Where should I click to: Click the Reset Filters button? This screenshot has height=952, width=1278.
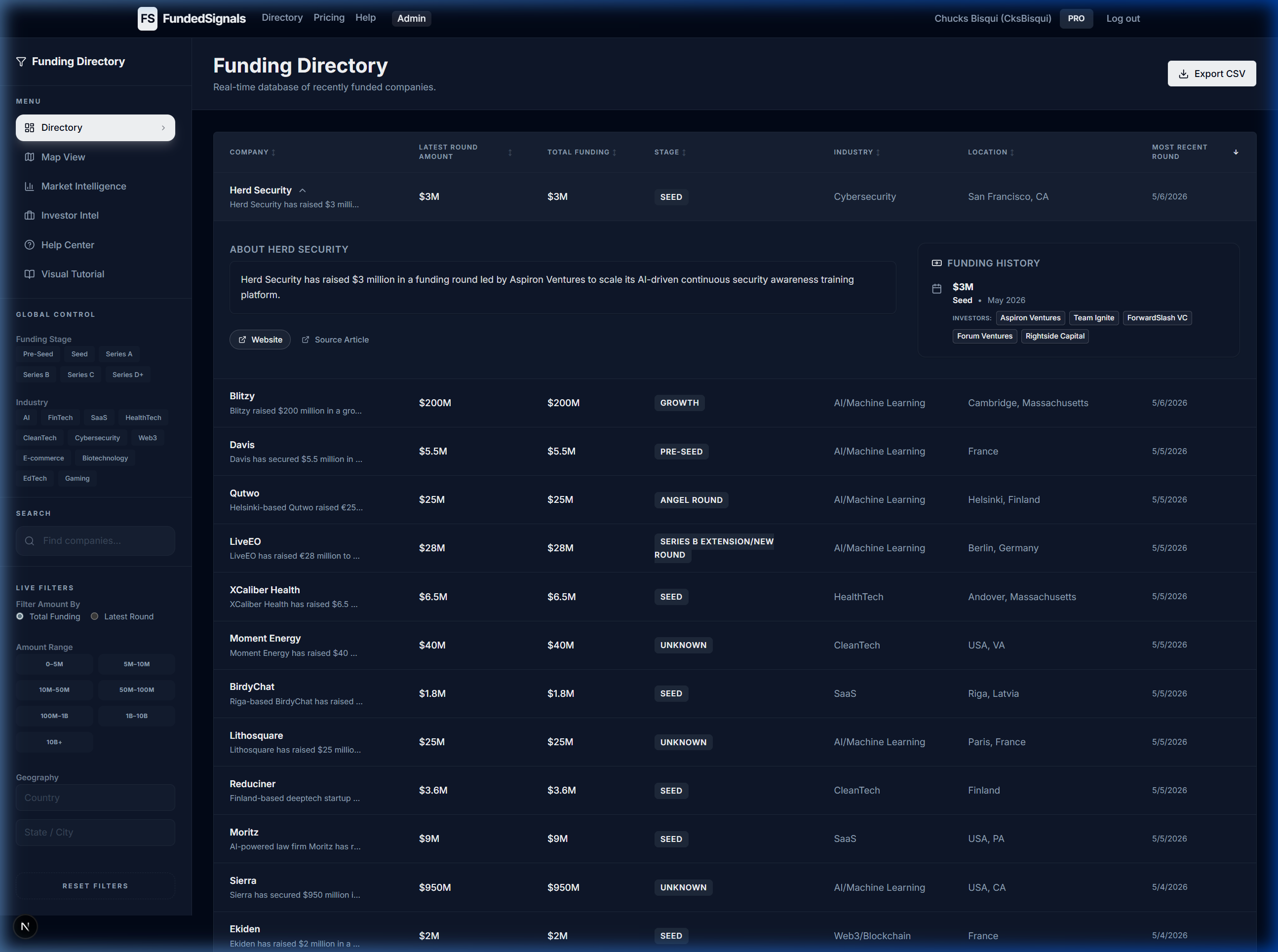[x=95, y=886]
